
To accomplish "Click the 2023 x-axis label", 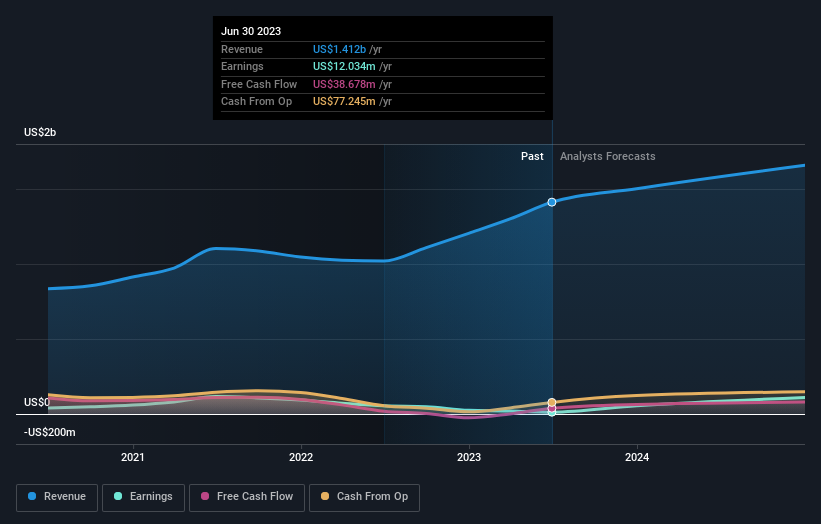I will [x=469, y=457].
